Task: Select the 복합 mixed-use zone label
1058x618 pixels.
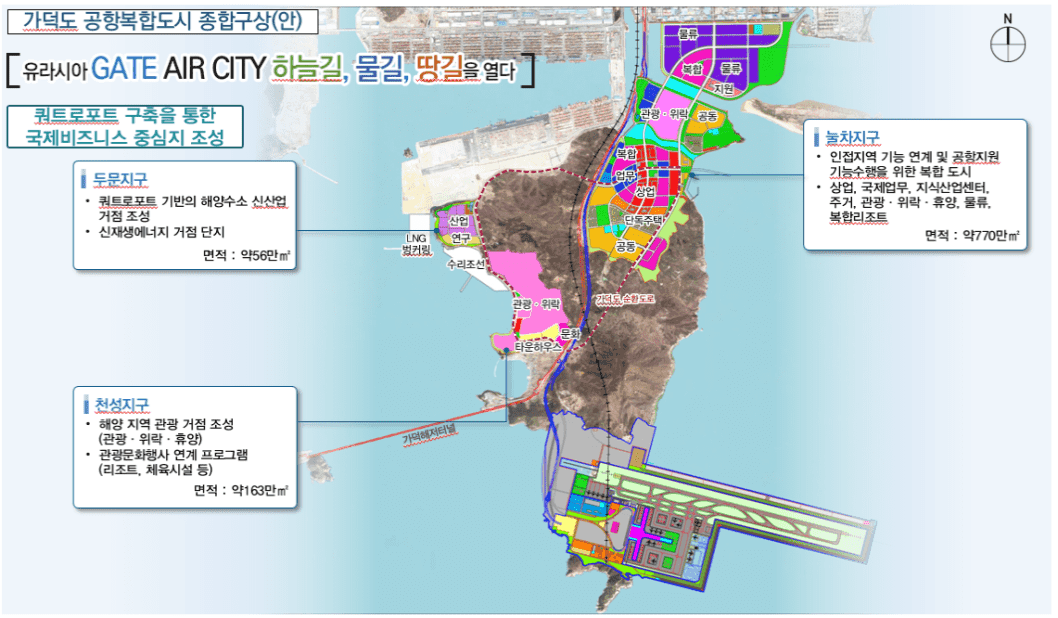Action: point(692,67)
